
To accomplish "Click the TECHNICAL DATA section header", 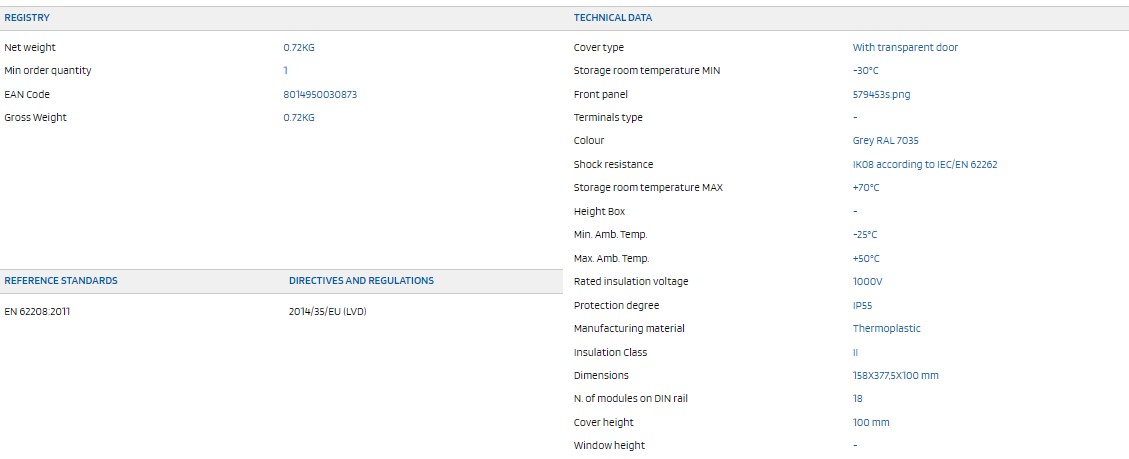I will pos(613,18).
